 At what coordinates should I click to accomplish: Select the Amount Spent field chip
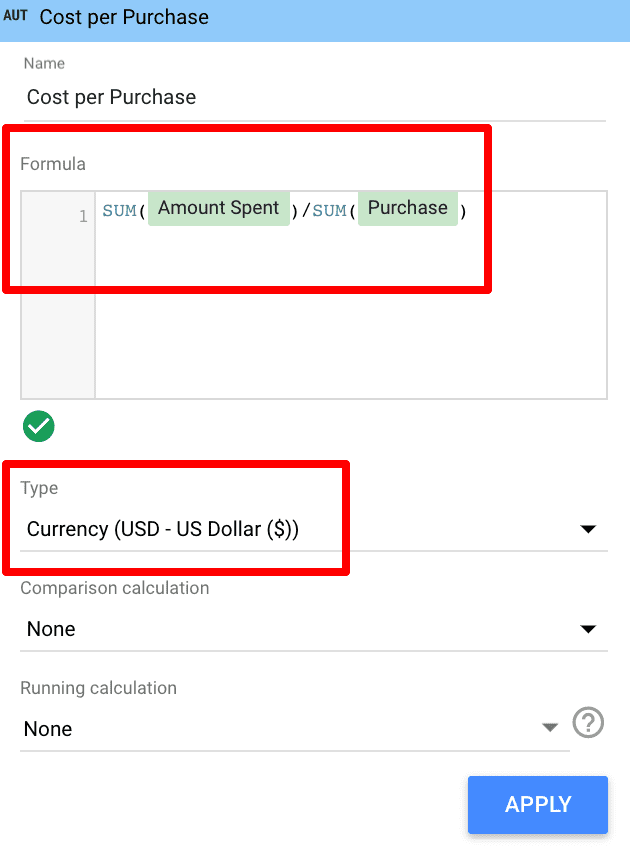(219, 208)
